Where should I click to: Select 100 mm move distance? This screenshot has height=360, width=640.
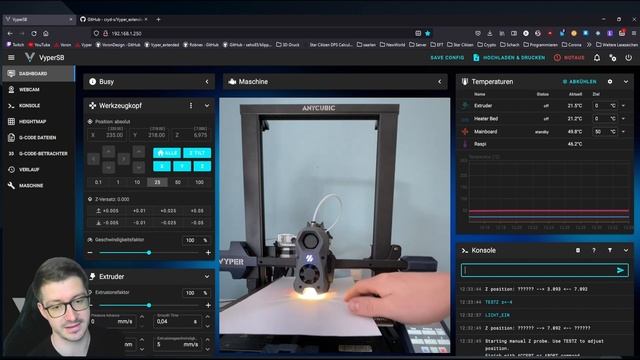[199, 182]
